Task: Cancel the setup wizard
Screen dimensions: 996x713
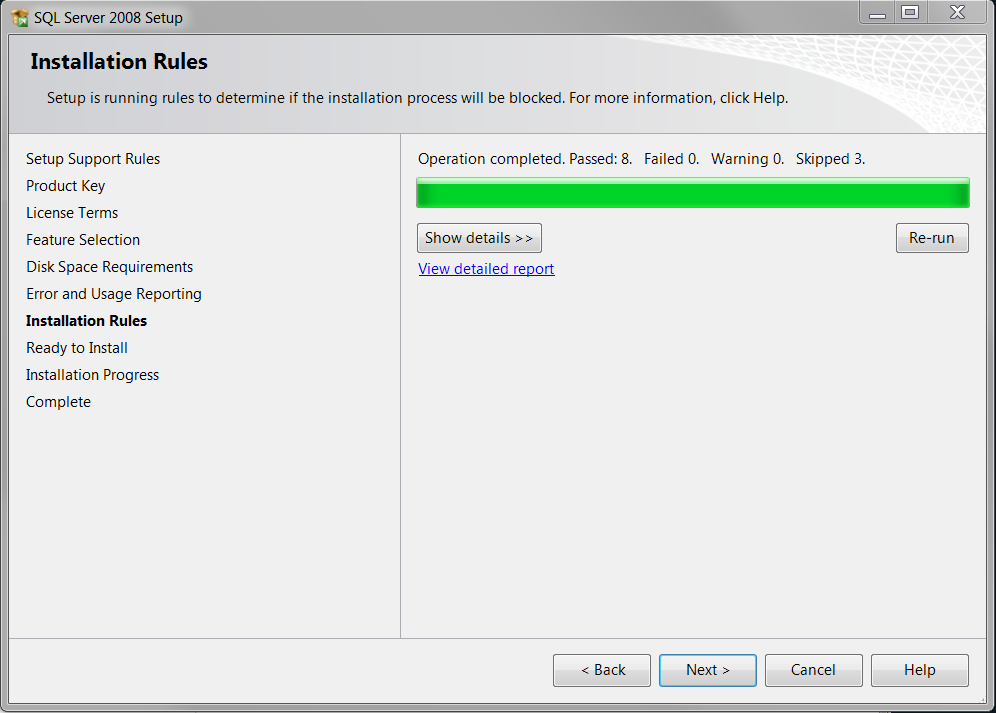Action: point(814,670)
